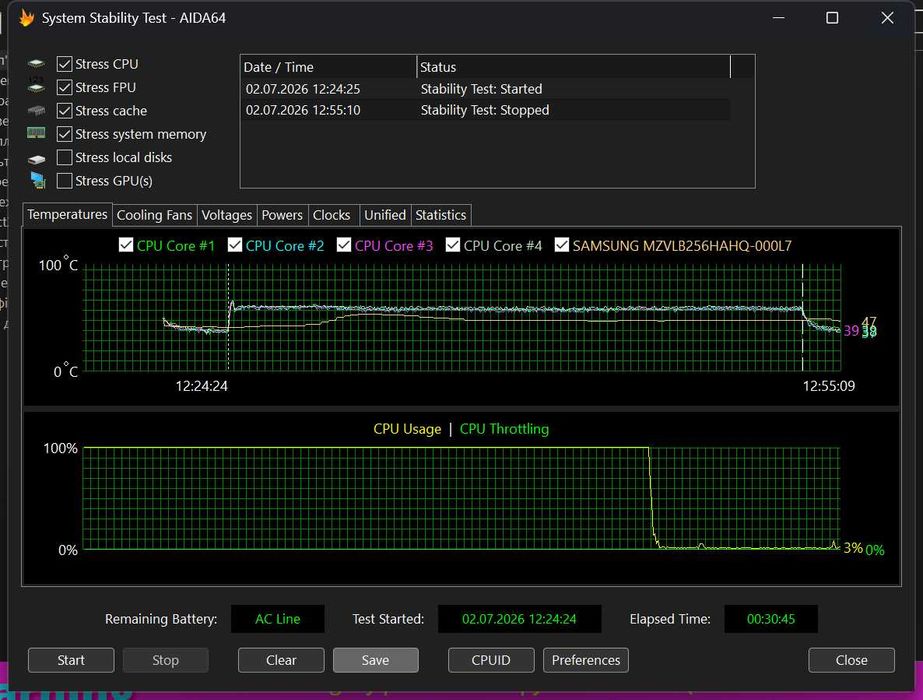Click the Elapsed Time value 00:30:45
This screenshot has height=700, width=923.
click(771, 619)
